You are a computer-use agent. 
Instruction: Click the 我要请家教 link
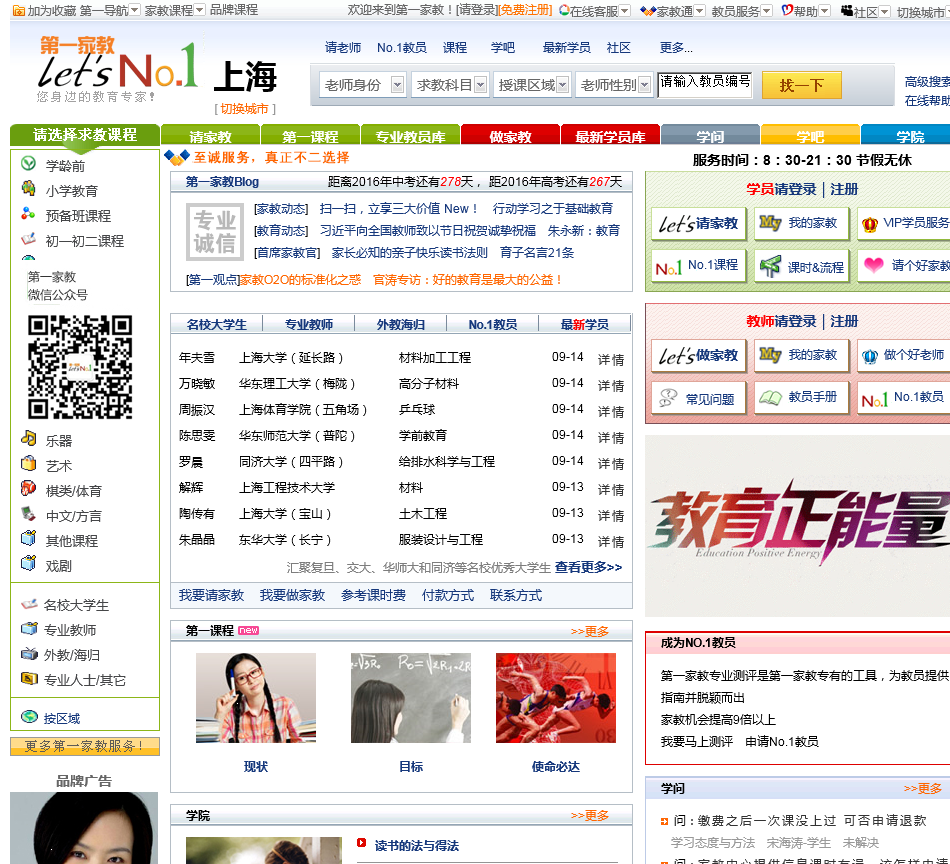(x=211, y=596)
